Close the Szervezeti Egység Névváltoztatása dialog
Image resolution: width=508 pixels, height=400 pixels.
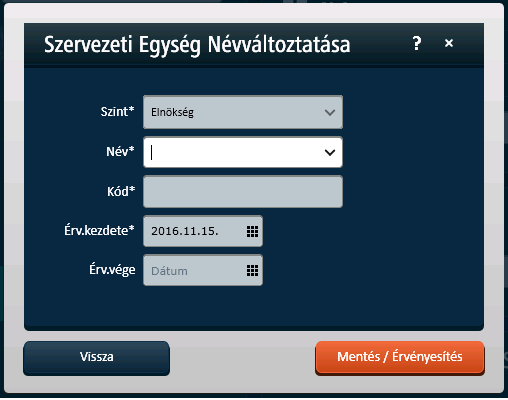449,43
